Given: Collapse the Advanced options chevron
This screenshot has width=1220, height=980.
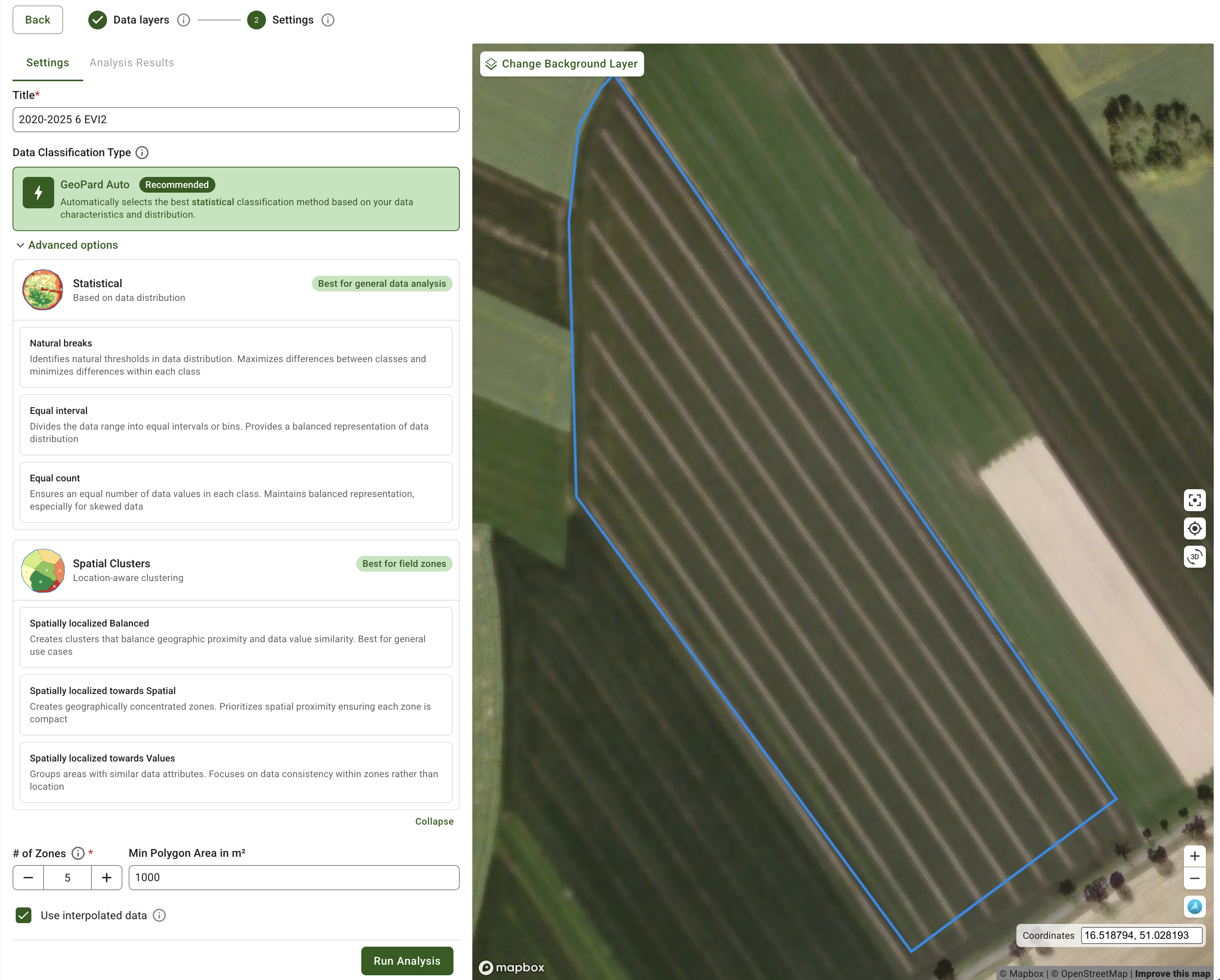Looking at the screenshot, I should click(x=20, y=246).
